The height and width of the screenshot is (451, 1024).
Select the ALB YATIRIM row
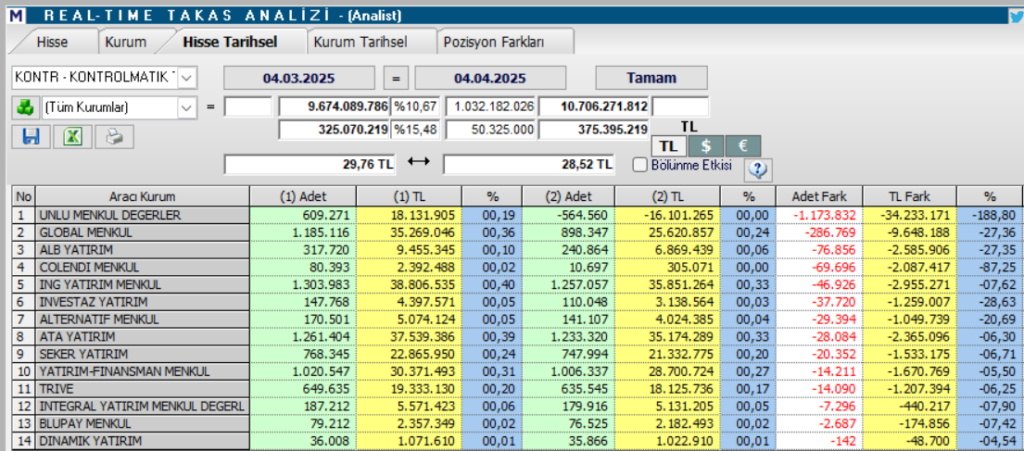tap(517, 249)
